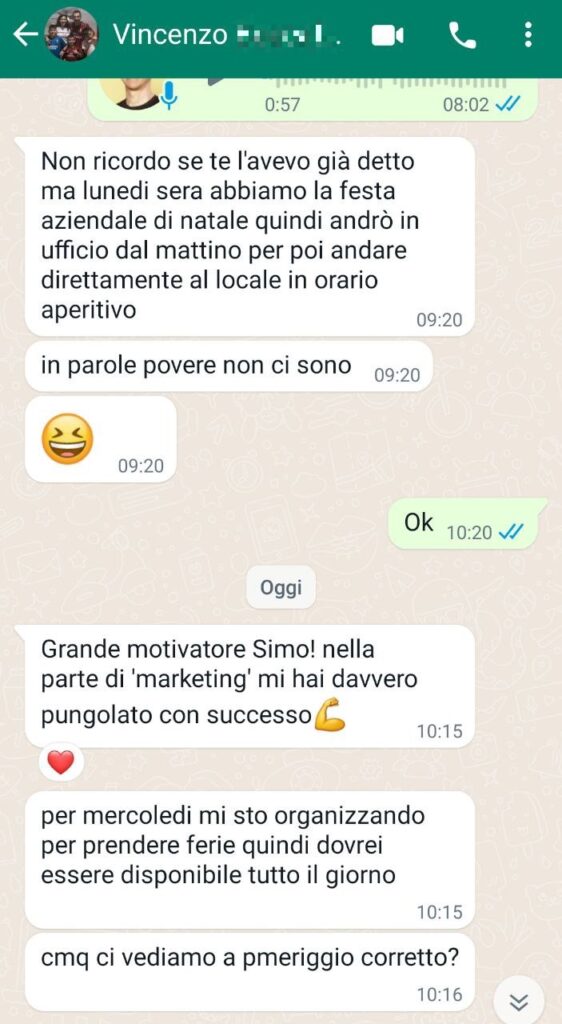
Task: Tap the flexed bicep emoji
Action: point(330,716)
